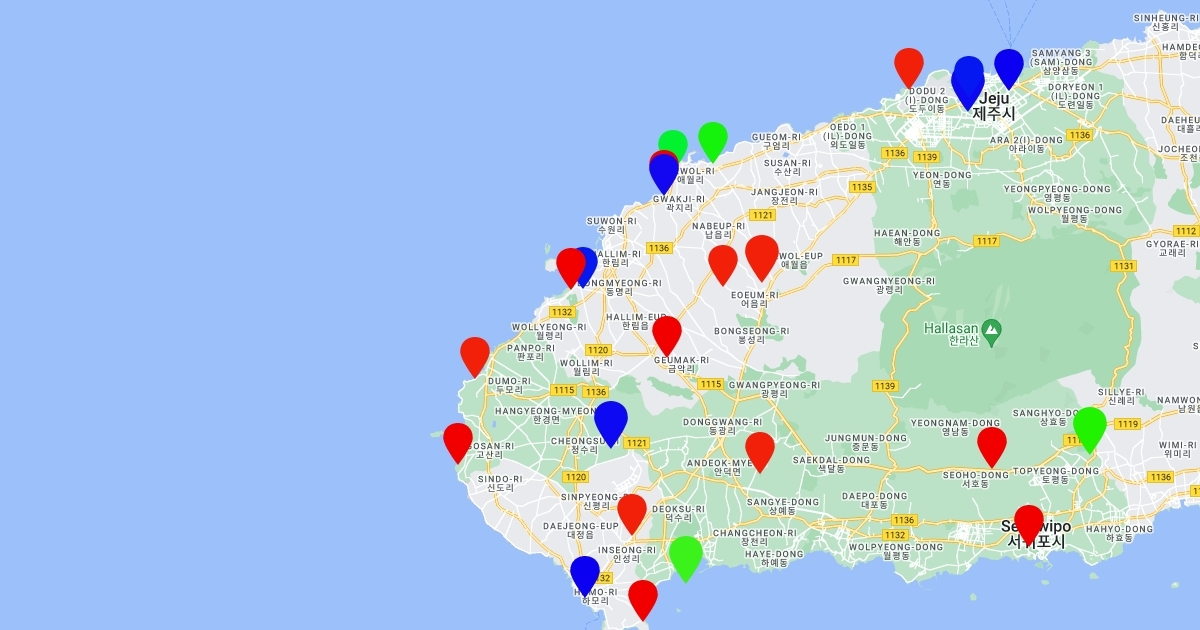The image size is (1200, 630).
Task: Click the blue marker at Cheongsu-ri
Action: (x=610, y=421)
